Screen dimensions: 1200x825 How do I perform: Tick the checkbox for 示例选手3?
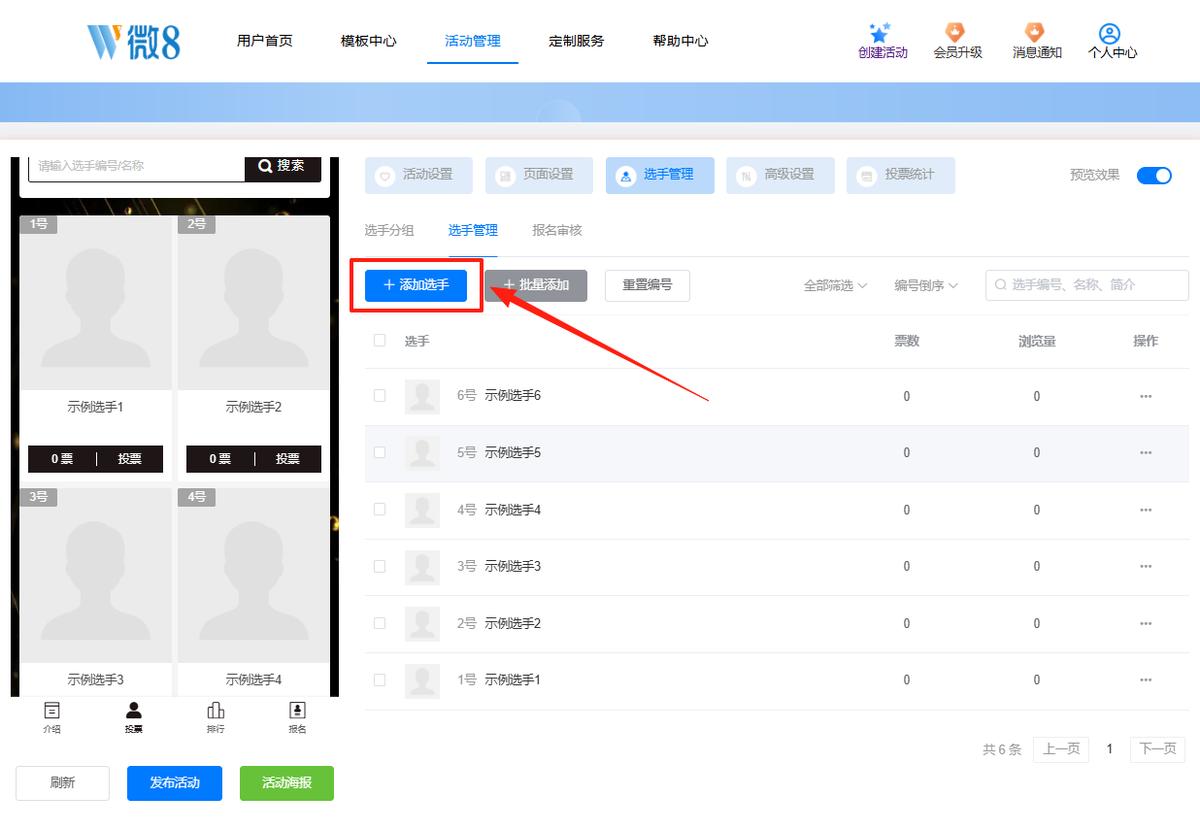pos(379,566)
